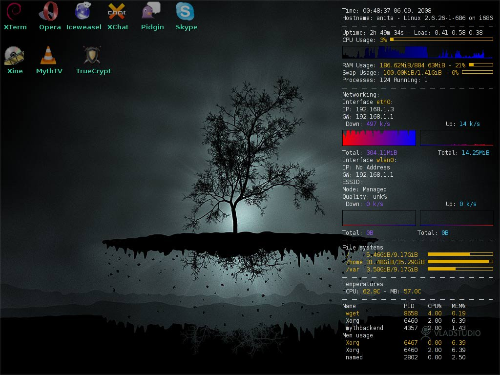Click the wlan0 download traffic graph

pyautogui.click(x=379, y=218)
